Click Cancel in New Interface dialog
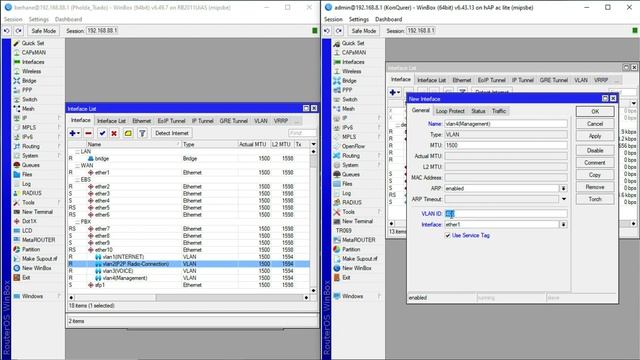 pyautogui.click(x=595, y=124)
